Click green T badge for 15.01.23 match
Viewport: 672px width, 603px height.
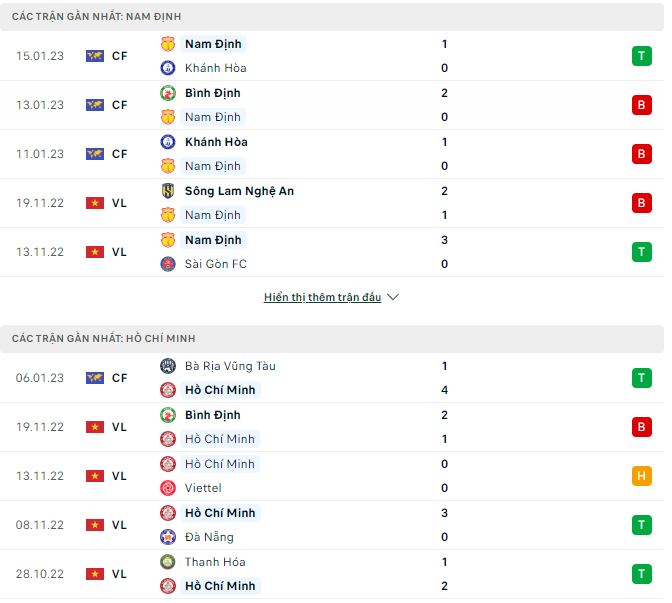pos(640,56)
